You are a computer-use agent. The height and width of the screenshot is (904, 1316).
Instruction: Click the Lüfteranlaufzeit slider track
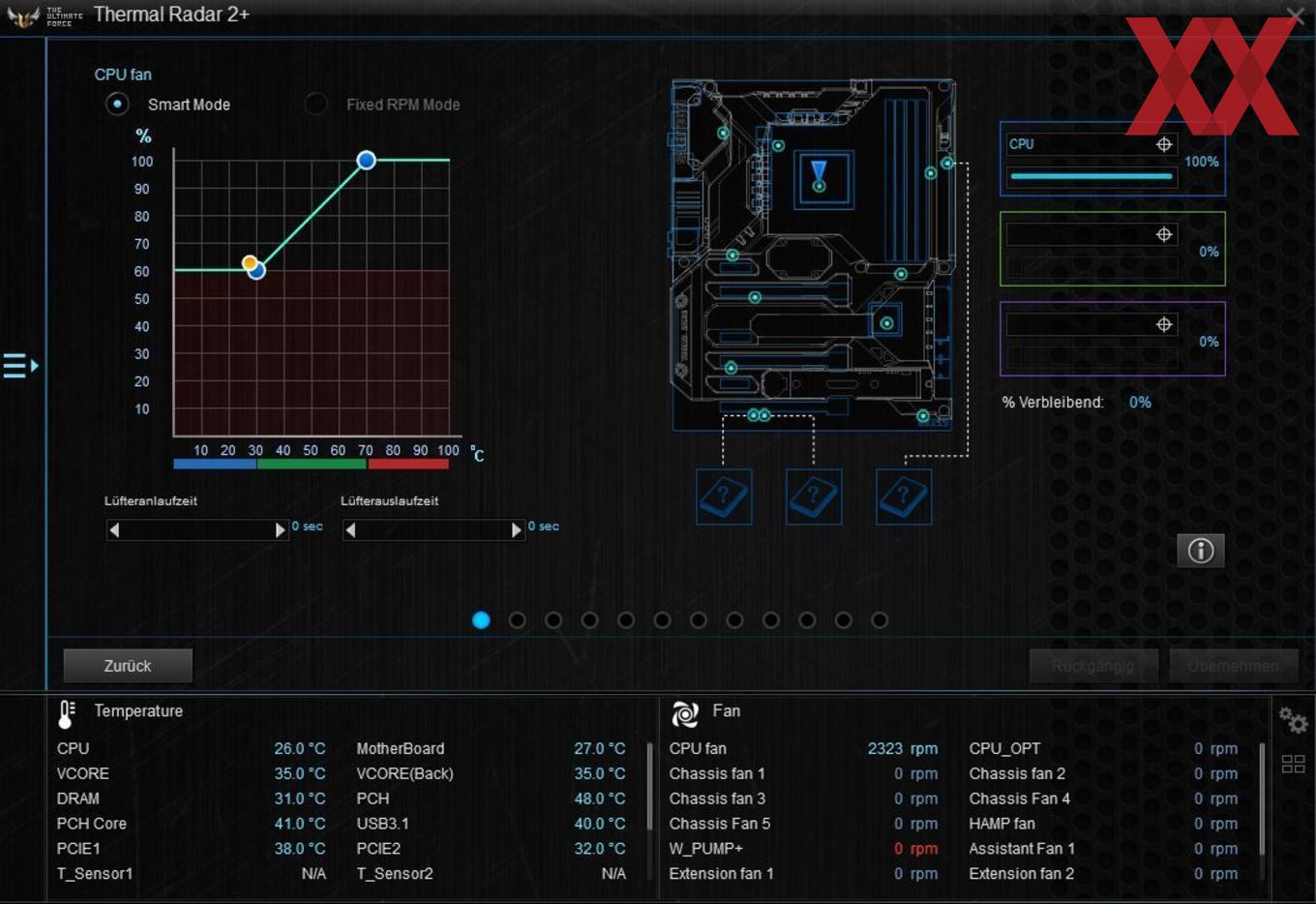click(x=197, y=529)
